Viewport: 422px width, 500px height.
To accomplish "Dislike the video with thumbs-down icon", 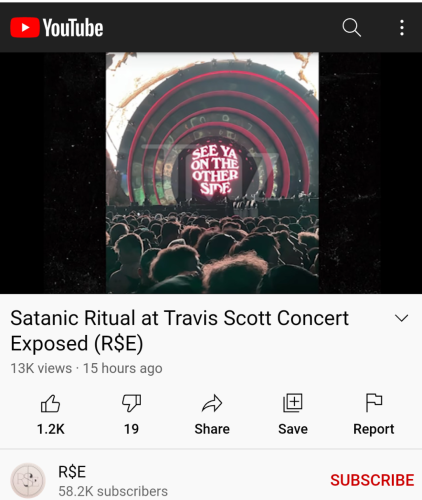I will [x=131, y=403].
